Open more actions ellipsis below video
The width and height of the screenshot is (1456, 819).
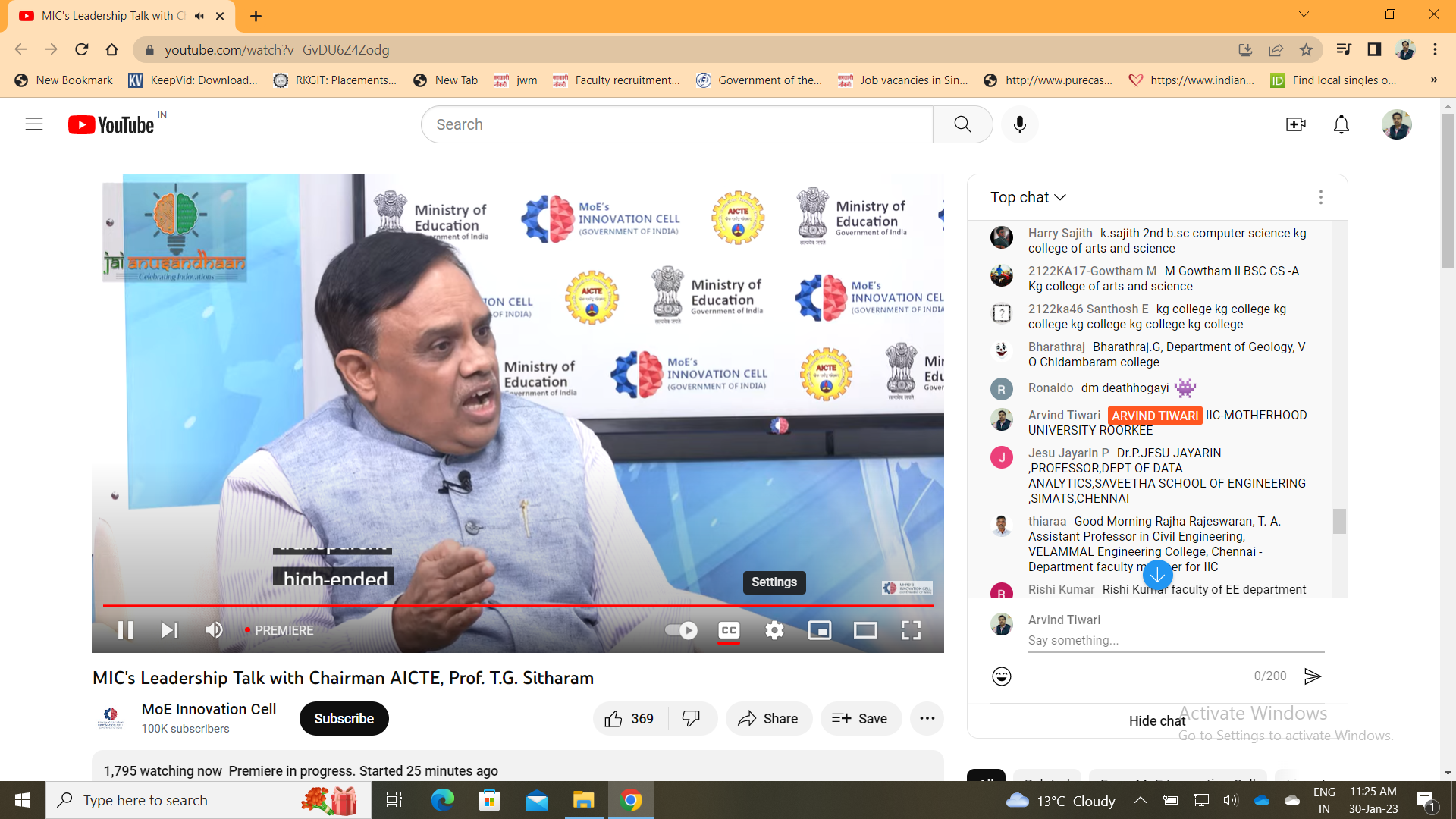(x=927, y=719)
